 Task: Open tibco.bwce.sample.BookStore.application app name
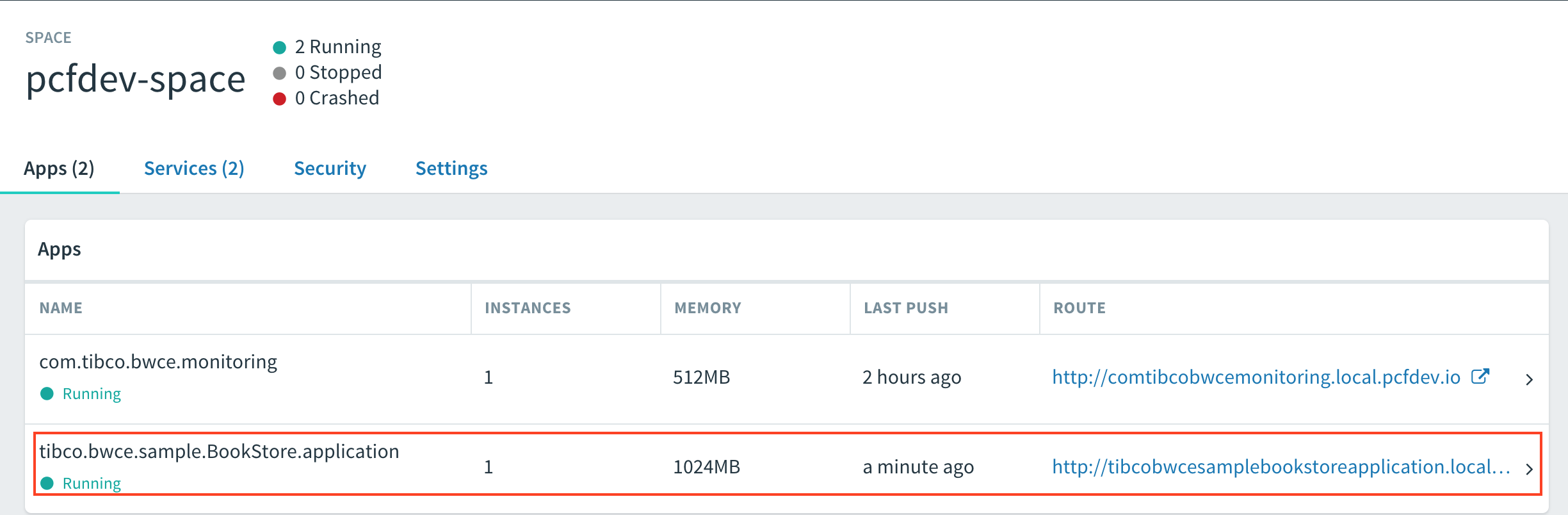pyautogui.click(x=219, y=452)
